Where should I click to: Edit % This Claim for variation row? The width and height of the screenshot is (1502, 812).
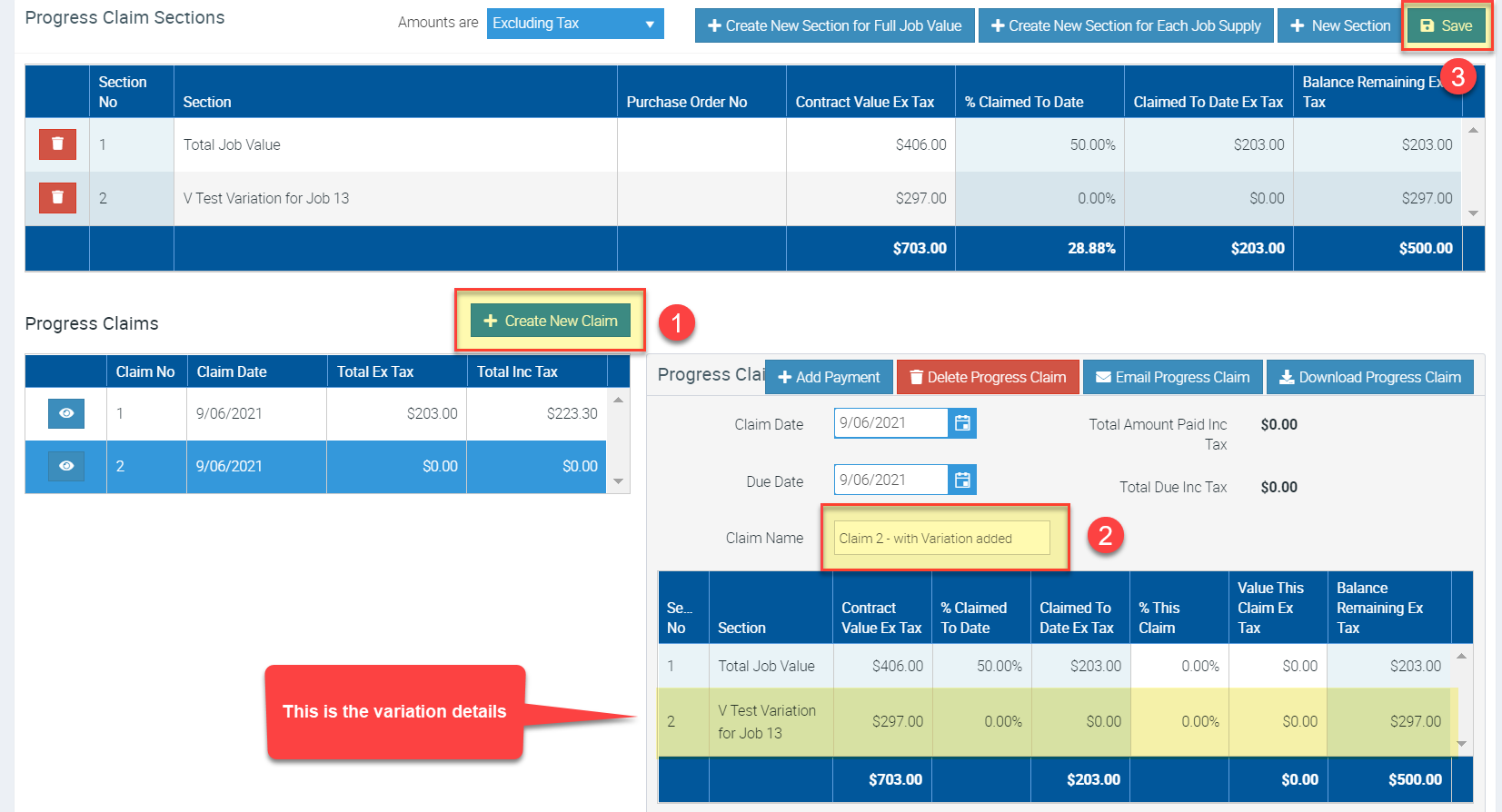pyautogui.click(x=1179, y=722)
